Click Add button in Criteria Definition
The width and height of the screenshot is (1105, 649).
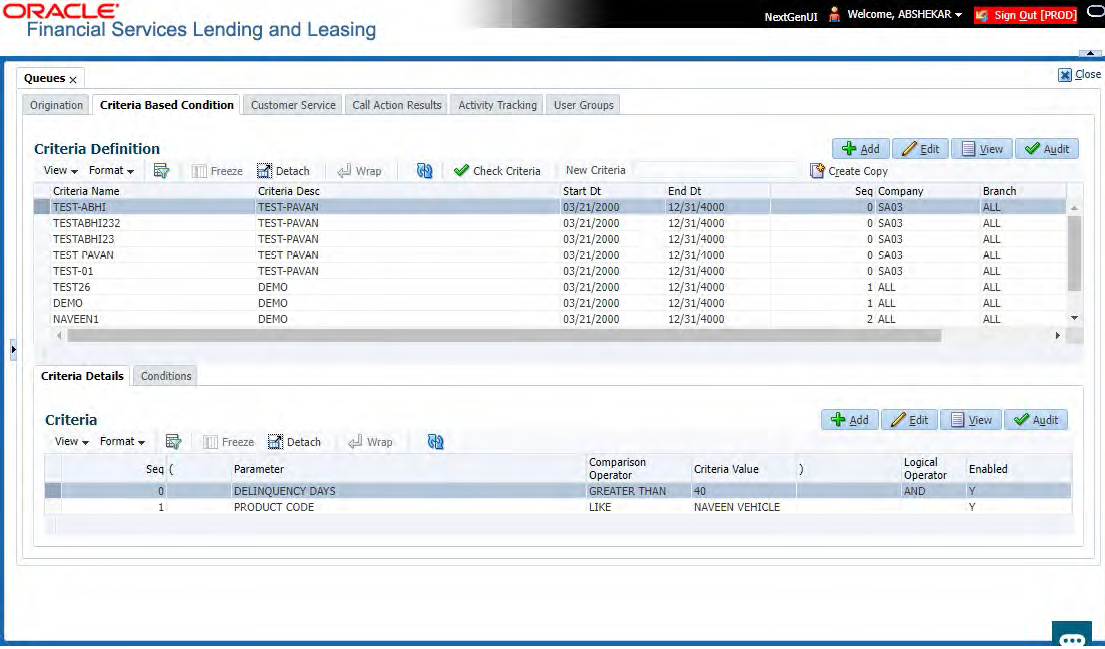click(x=860, y=149)
